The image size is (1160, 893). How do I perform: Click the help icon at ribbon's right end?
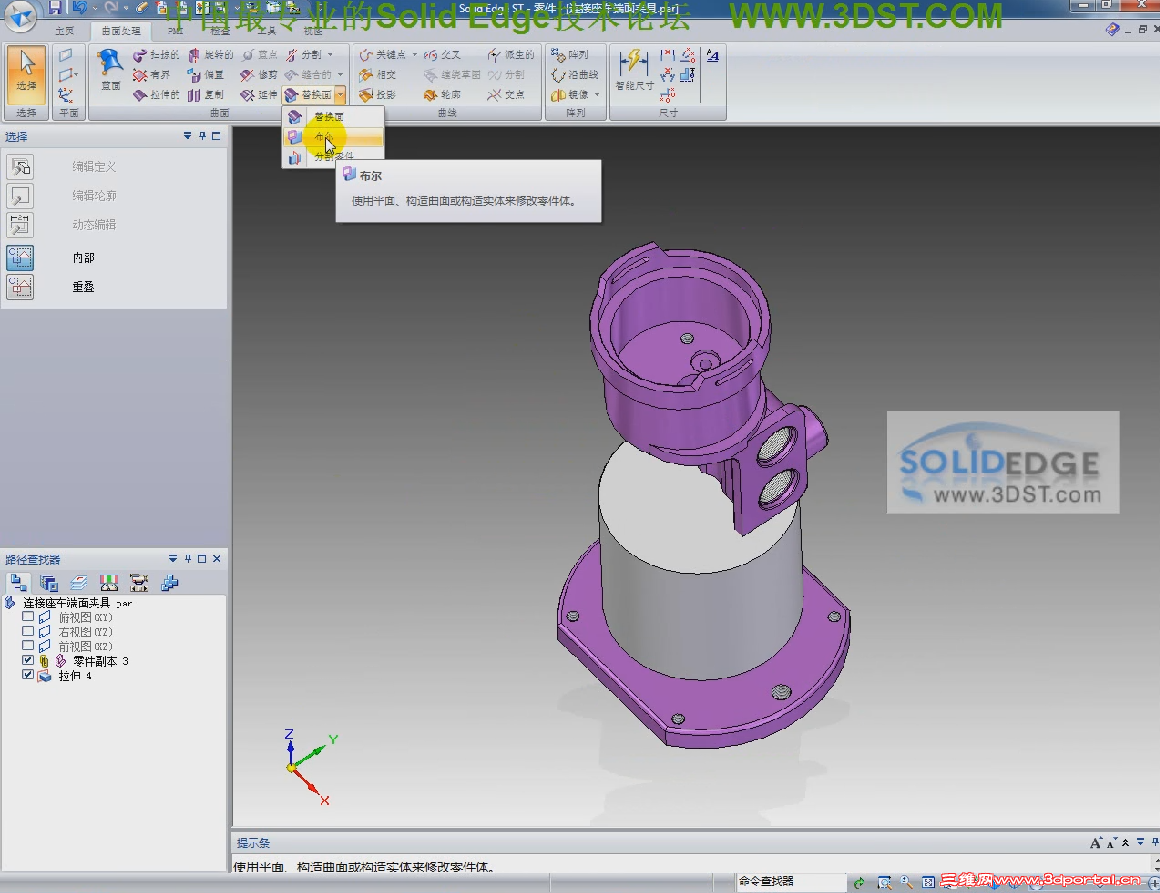click(1112, 30)
